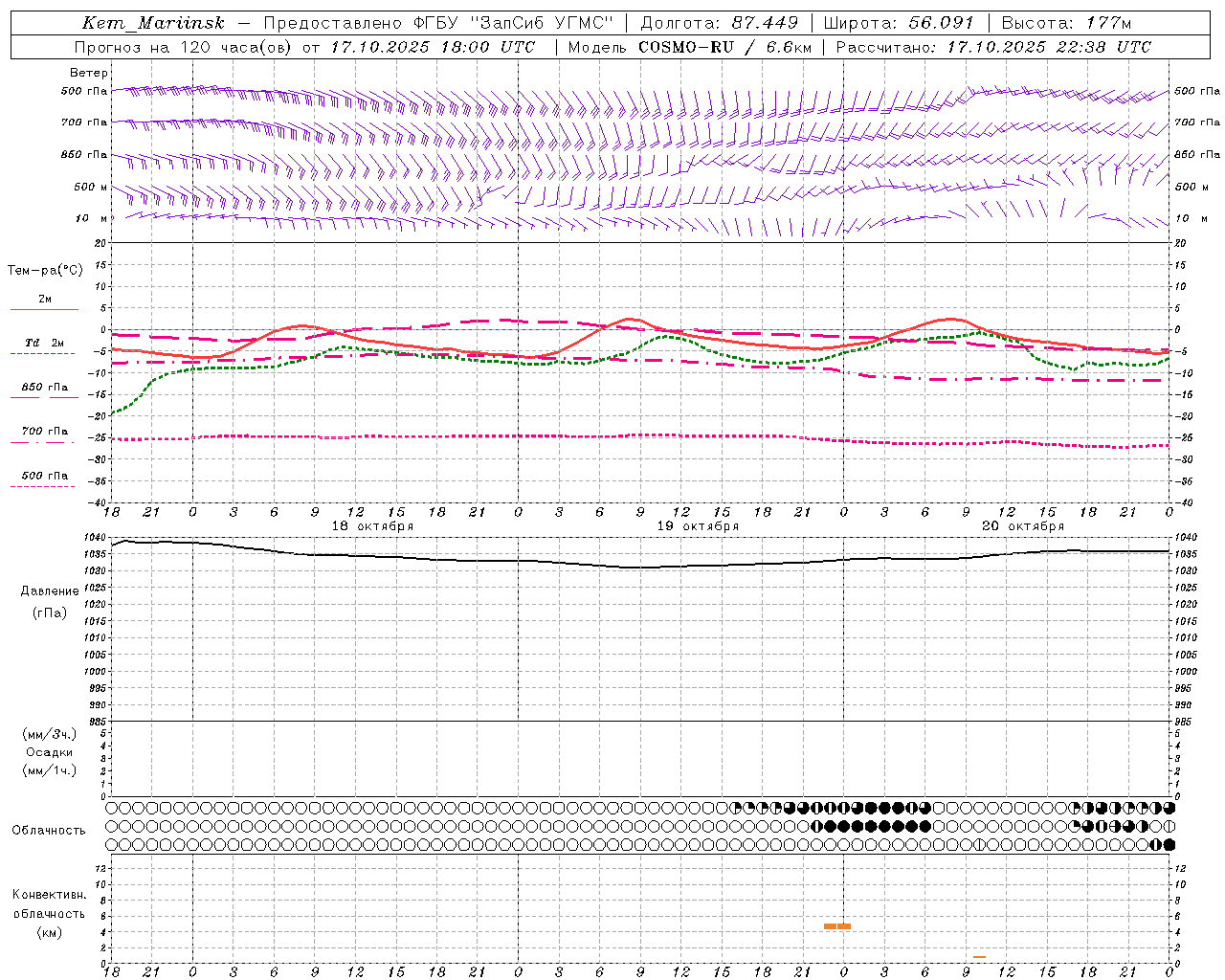Select the 'ЗапСиб УГМС' provider text
1225x980 pixels.
pos(542,23)
